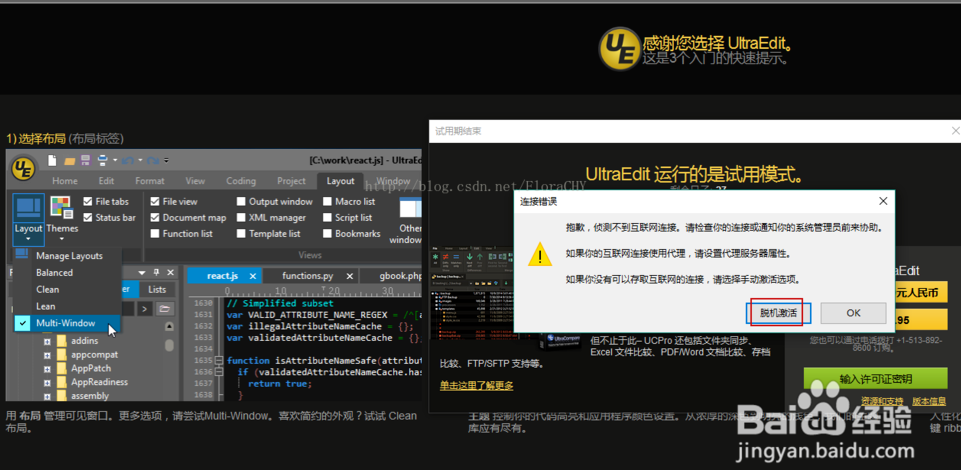This screenshot has height=470, width=961.
Task: Click the colorful Themes icon
Action: coord(61,208)
